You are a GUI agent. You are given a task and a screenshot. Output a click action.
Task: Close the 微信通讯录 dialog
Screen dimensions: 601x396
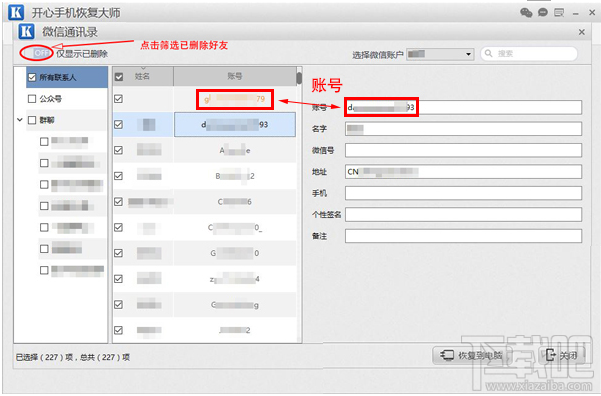(x=581, y=32)
